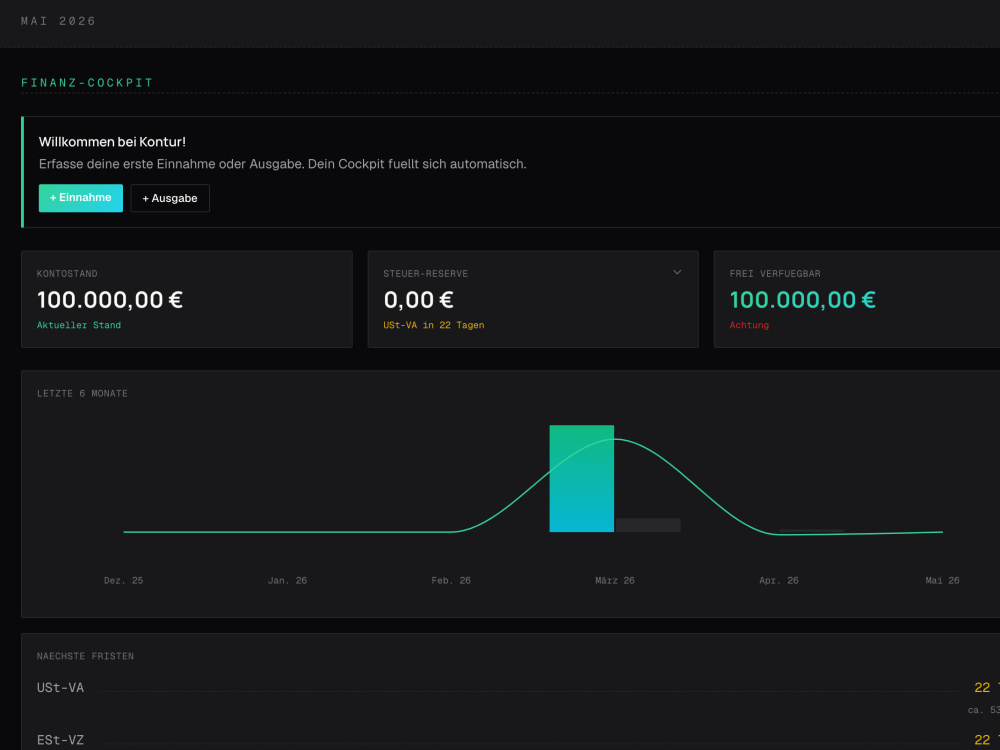The width and height of the screenshot is (1000, 750).
Task: Click the 'Mai 26' axis label
Action: tap(942, 580)
